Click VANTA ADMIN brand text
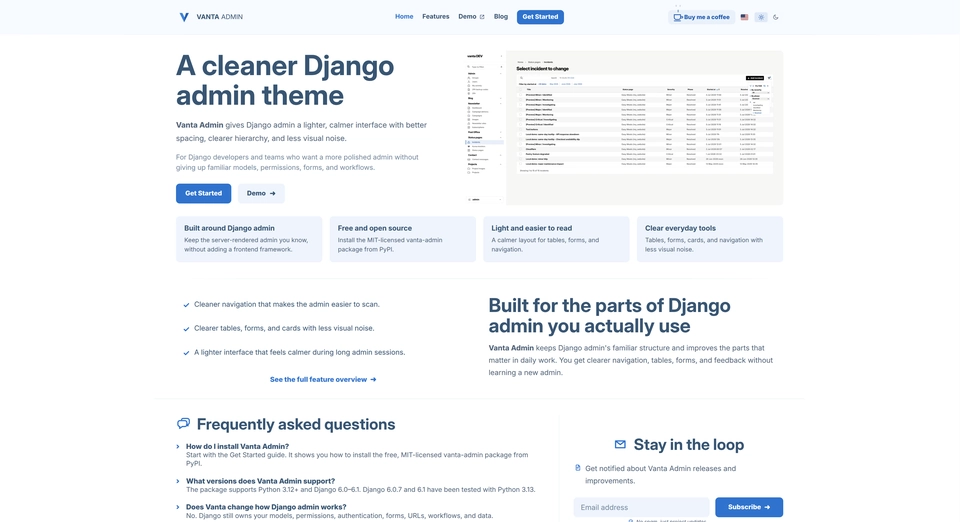960x522 pixels. pyautogui.click(x=219, y=17)
